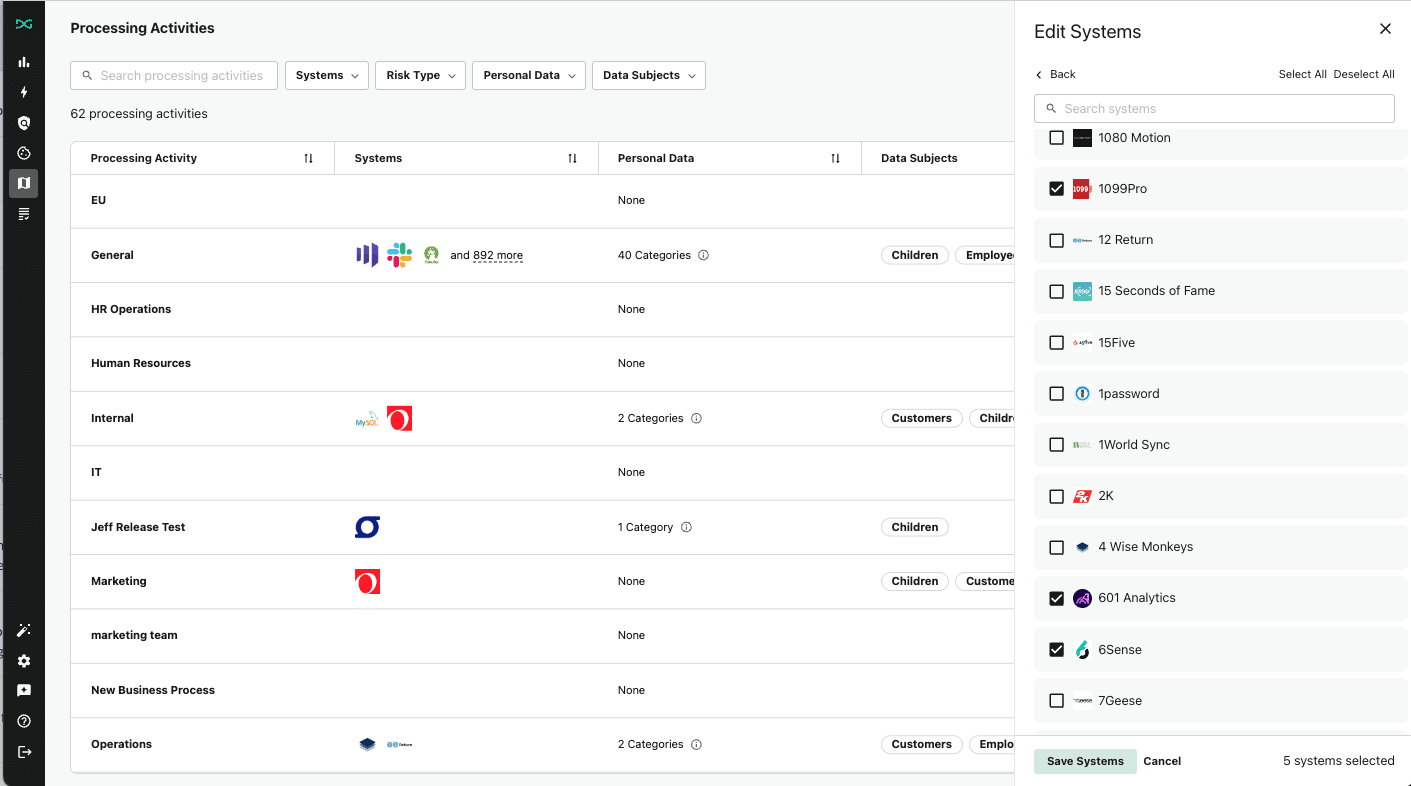
Task: Open the Data Subjects filter dropdown
Action: pyautogui.click(x=648, y=76)
